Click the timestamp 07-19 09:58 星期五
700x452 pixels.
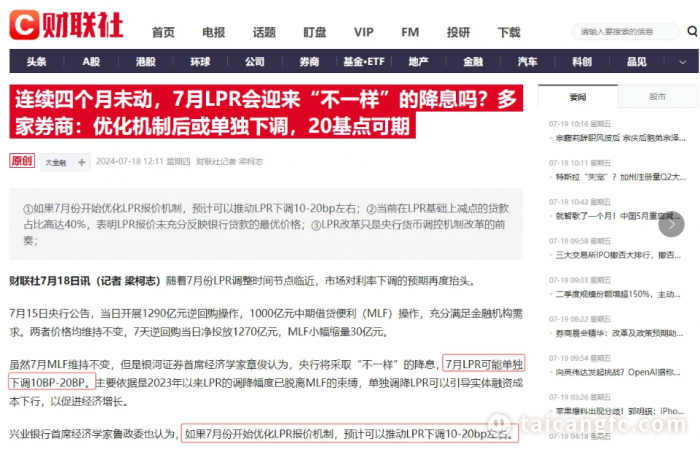580,241
